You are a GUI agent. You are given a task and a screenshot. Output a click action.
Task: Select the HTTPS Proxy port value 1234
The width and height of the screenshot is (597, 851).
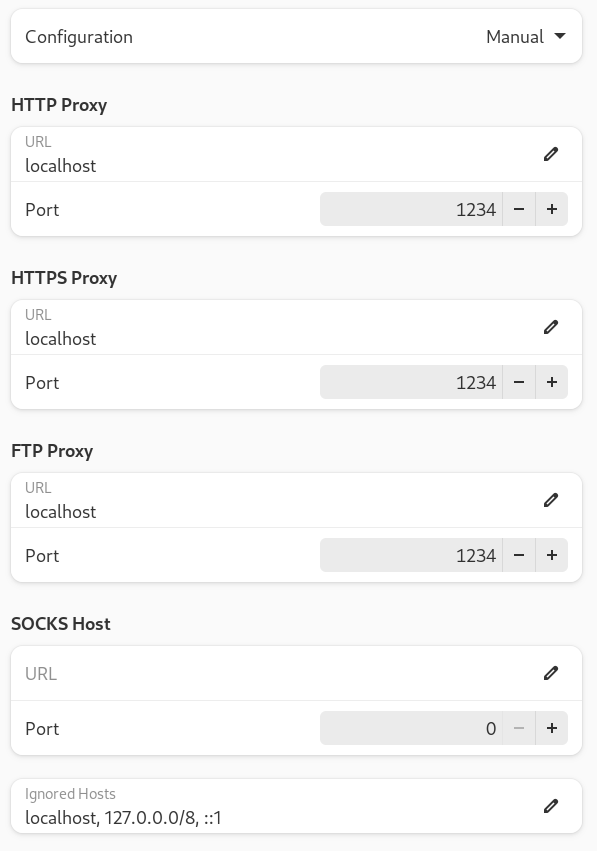click(477, 382)
